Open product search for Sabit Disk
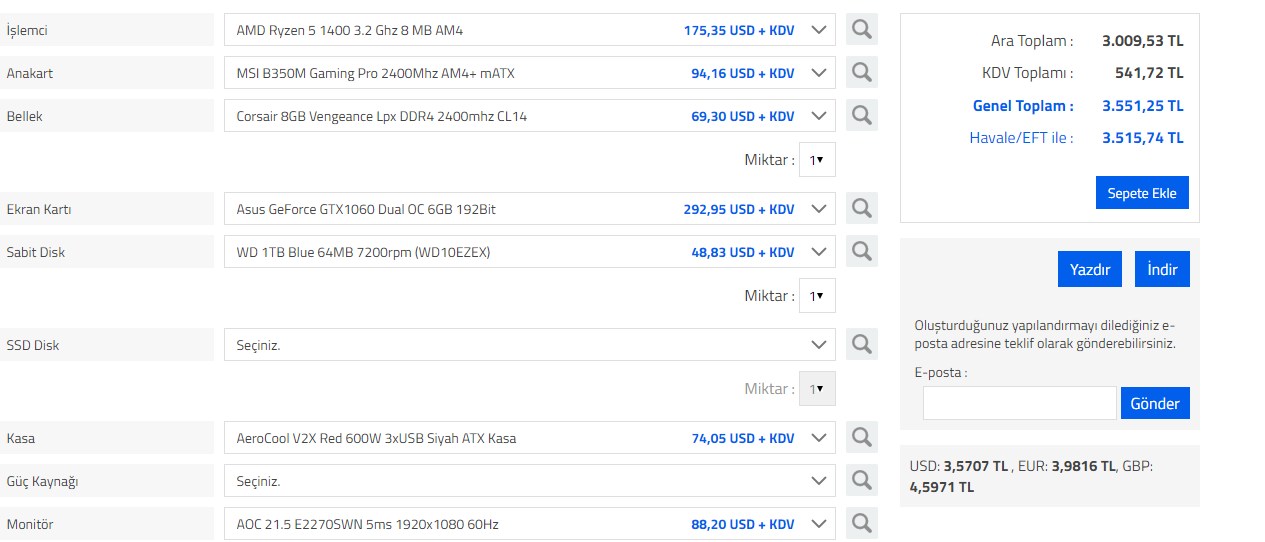This screenshot has width=1265, height=542. pos(861,252)
